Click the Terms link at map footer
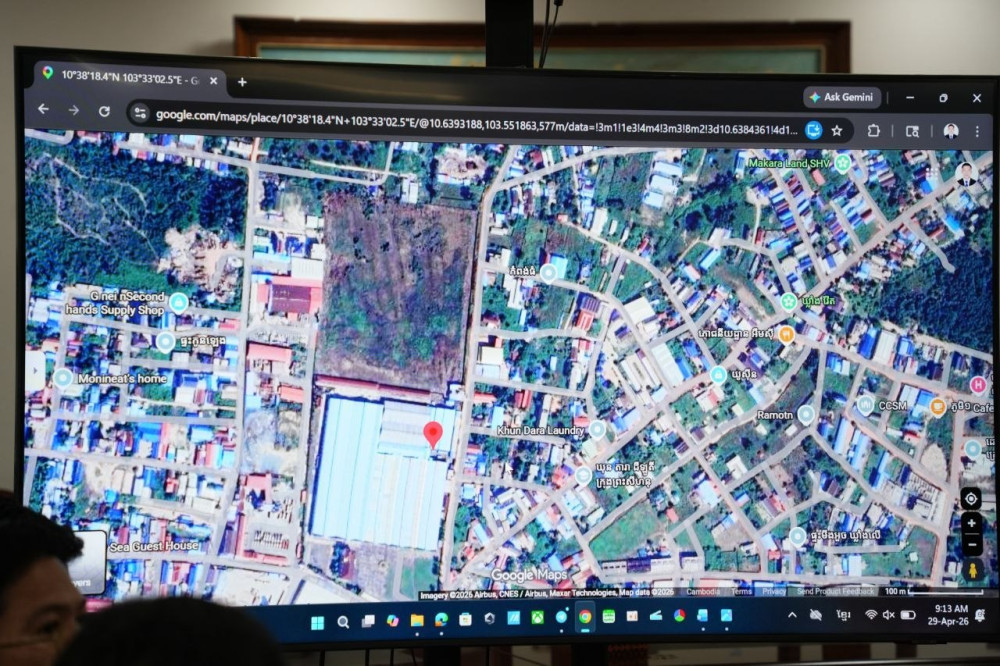 (x=741, y=591)
